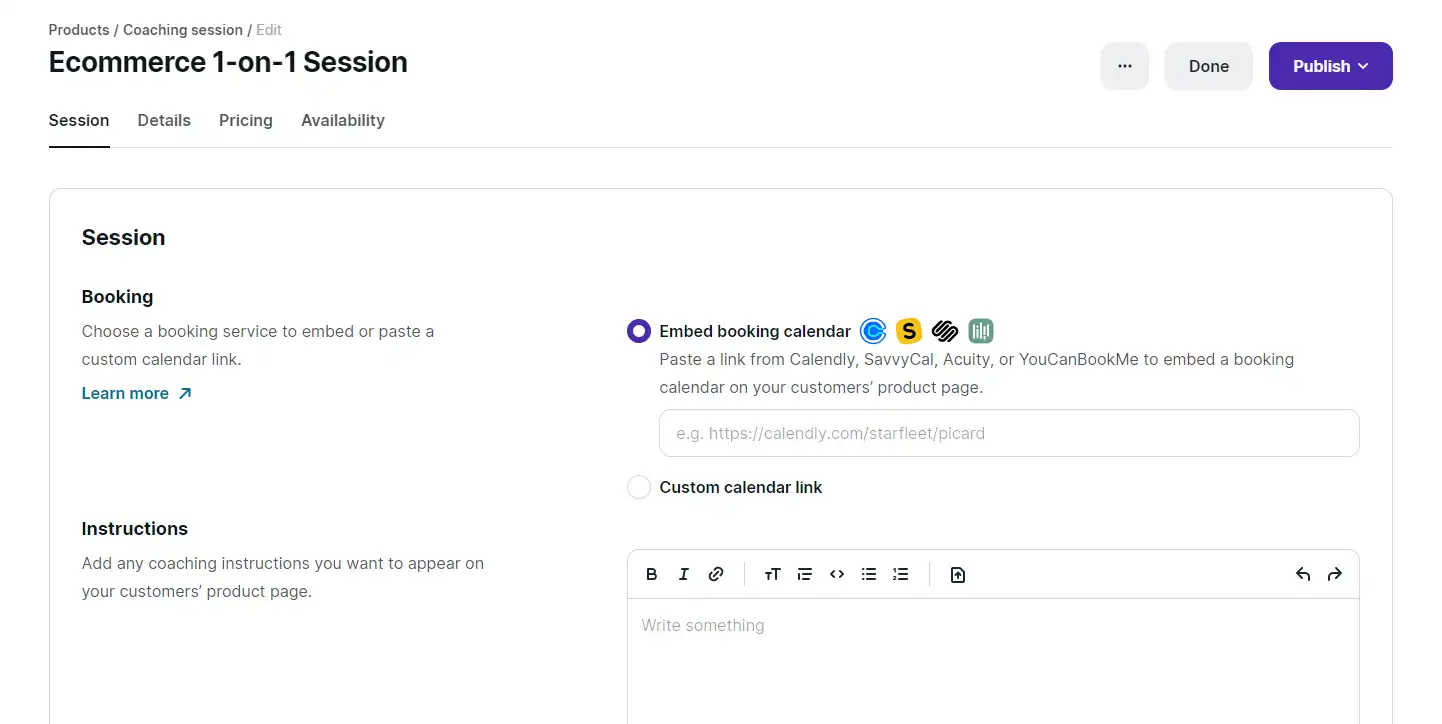The height and width of the screenshot is (724, 1442).
Task: Change the text size with the heading icon
Action: [772, 574]
